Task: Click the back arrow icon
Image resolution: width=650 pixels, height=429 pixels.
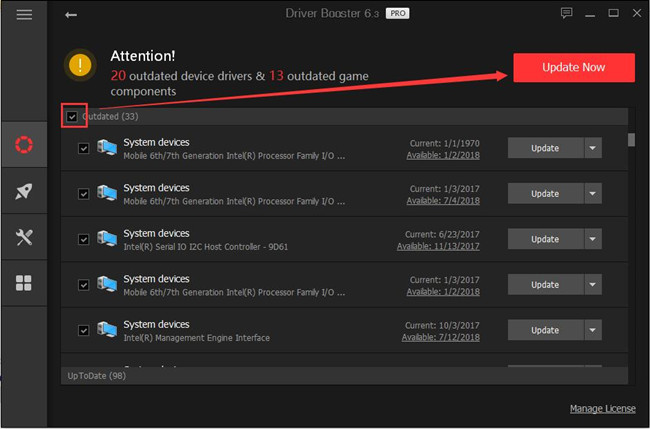Action: click(x=70, y=15)
